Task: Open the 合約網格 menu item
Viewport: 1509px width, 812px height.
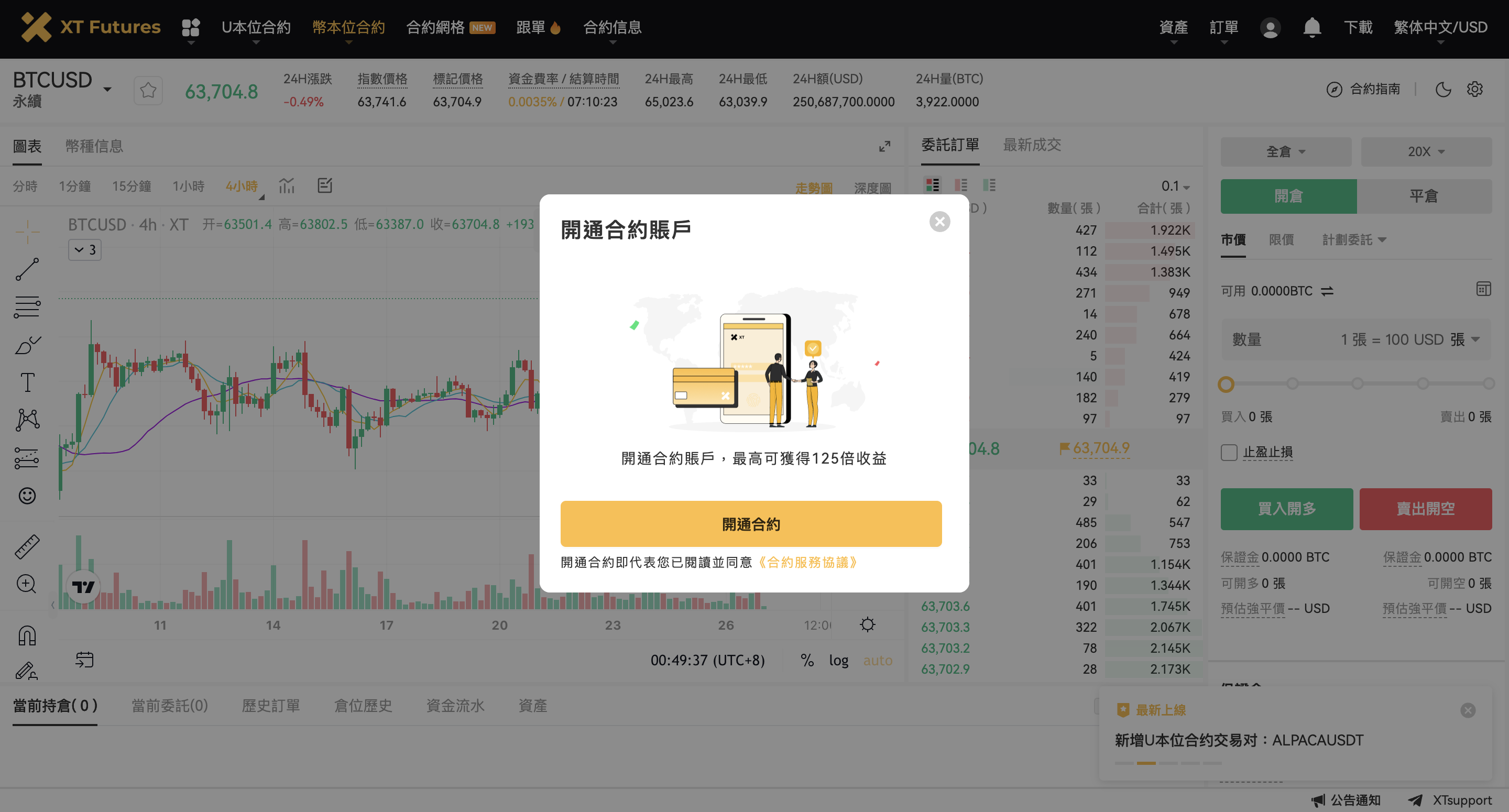Action: pos(451,27)
